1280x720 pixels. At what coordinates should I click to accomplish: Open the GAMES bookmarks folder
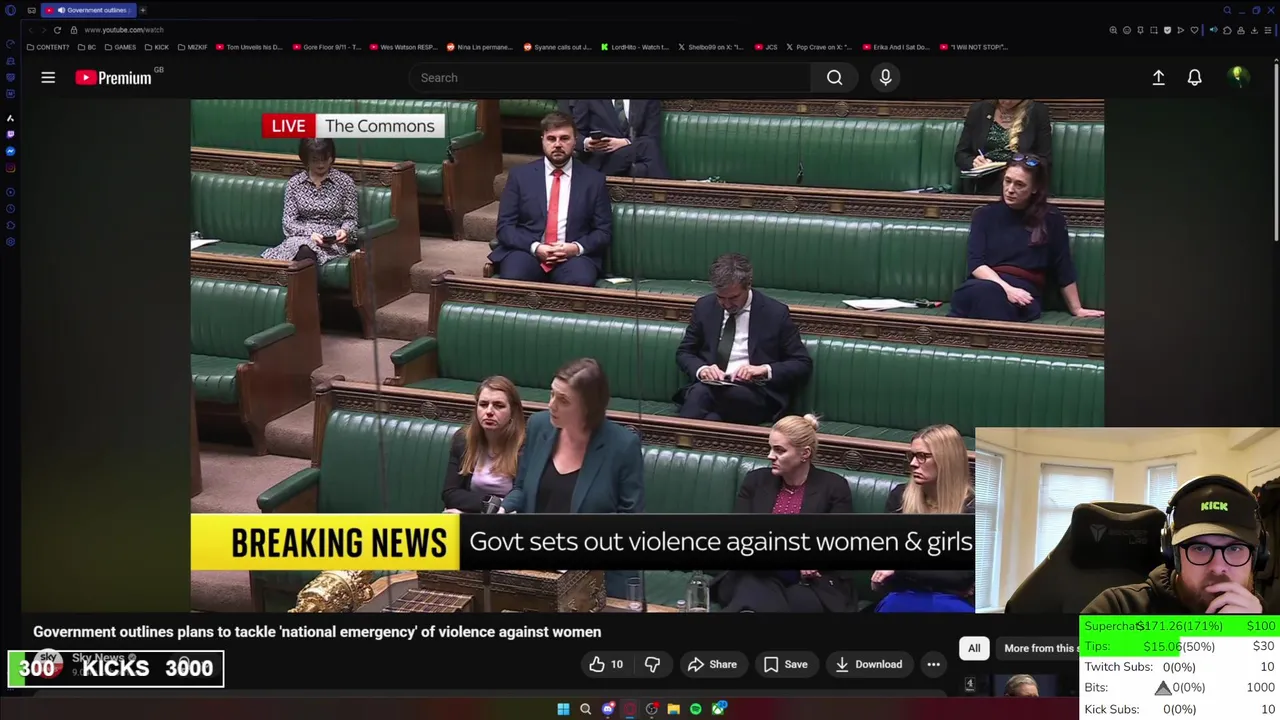(120, 47)
